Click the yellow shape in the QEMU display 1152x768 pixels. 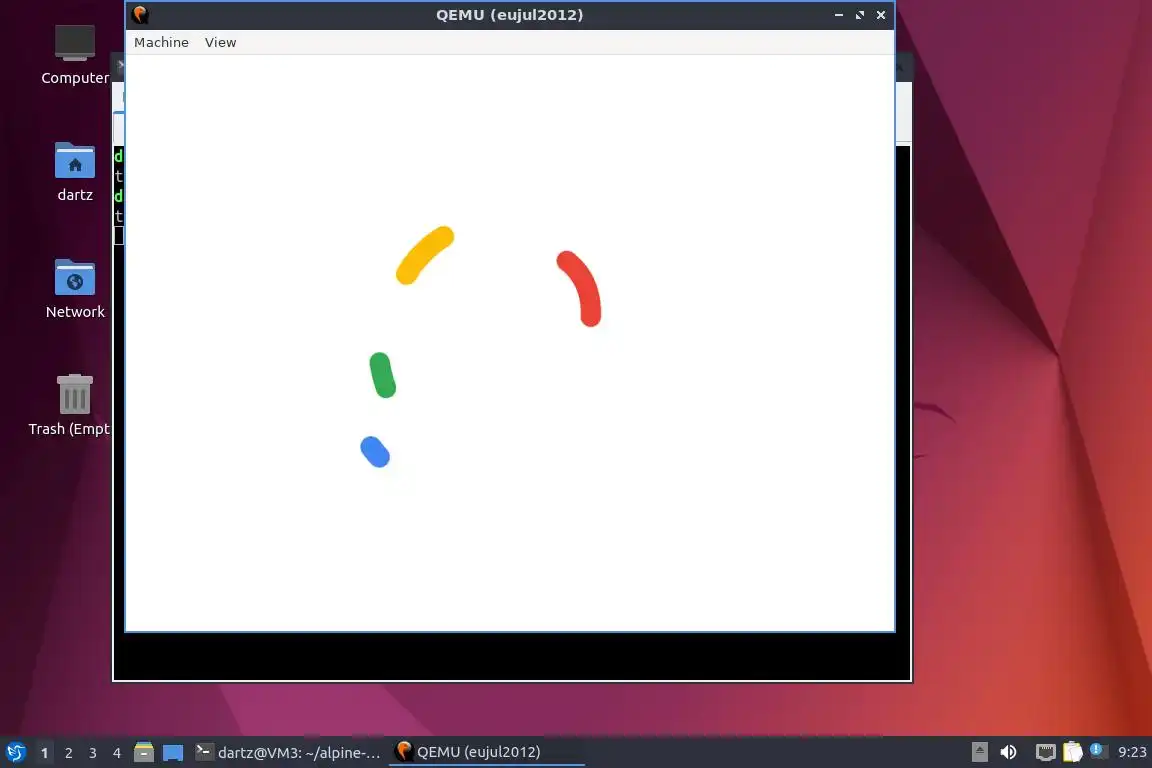[425, 255]
